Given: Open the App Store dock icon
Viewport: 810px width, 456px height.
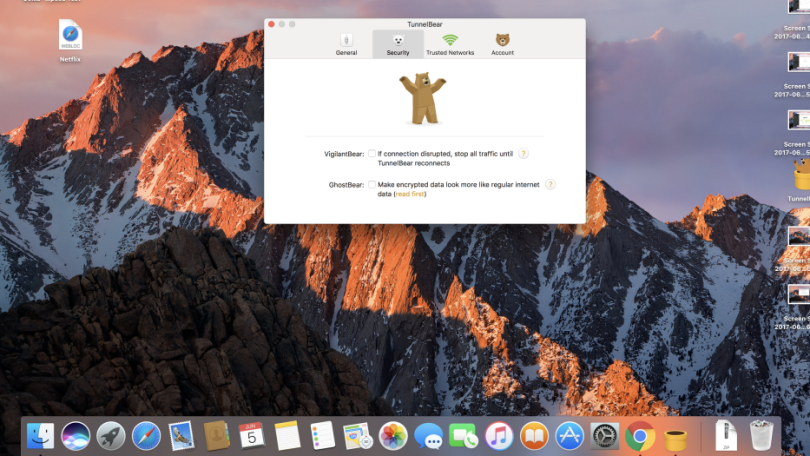Looking at the screenshot, I should (569, 436).
